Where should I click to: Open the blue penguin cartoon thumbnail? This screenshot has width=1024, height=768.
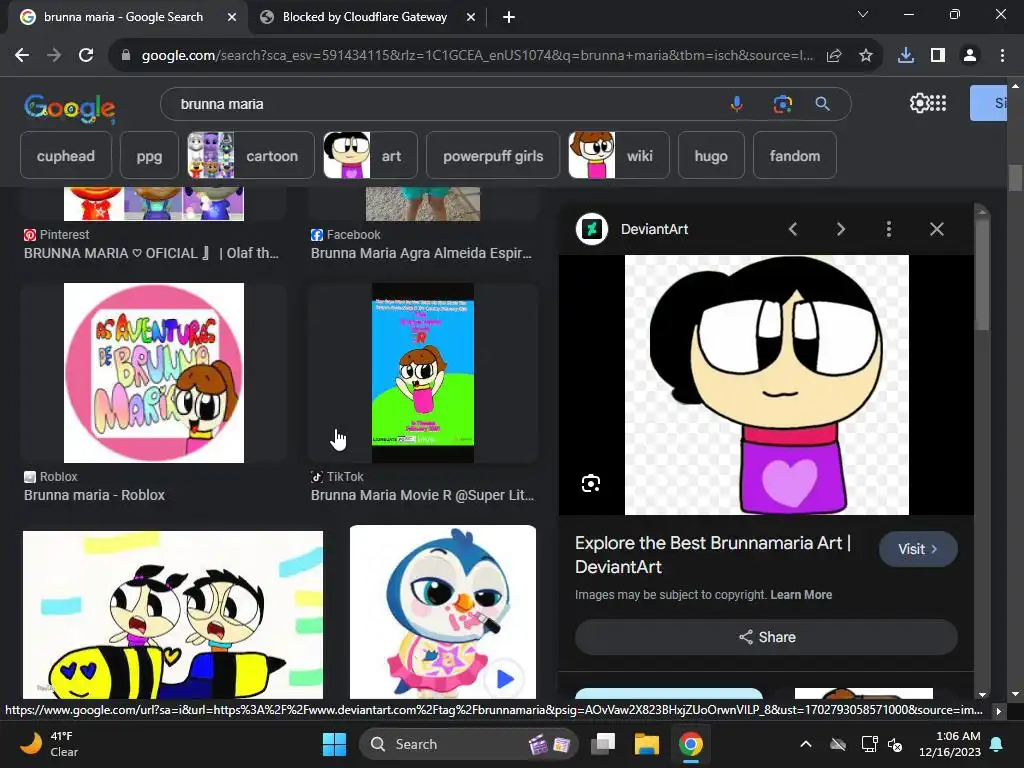tap(443, 612)
